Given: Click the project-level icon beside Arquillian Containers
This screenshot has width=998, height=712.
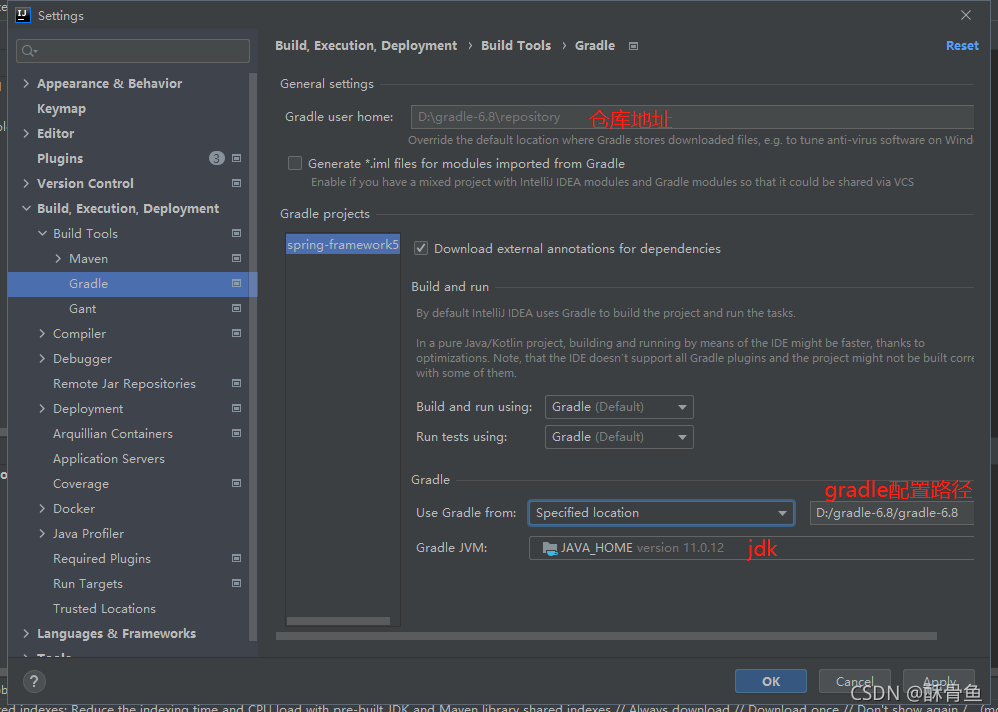Looking at the screenshot, I should pos(237,433).
